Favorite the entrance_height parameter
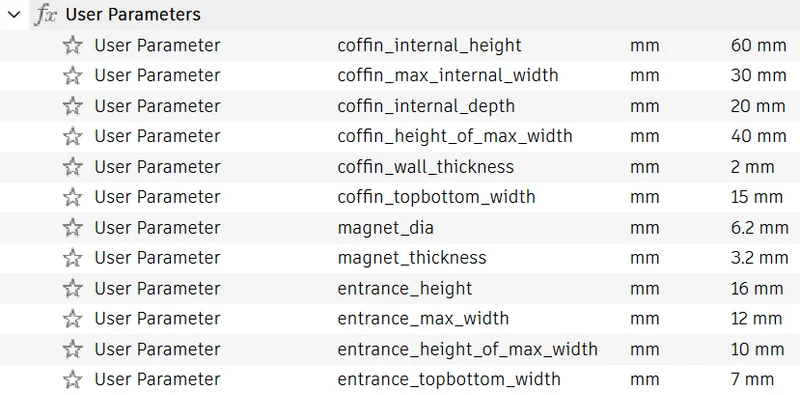This screenshot has height=395, width=800. (x=72, y=288)
